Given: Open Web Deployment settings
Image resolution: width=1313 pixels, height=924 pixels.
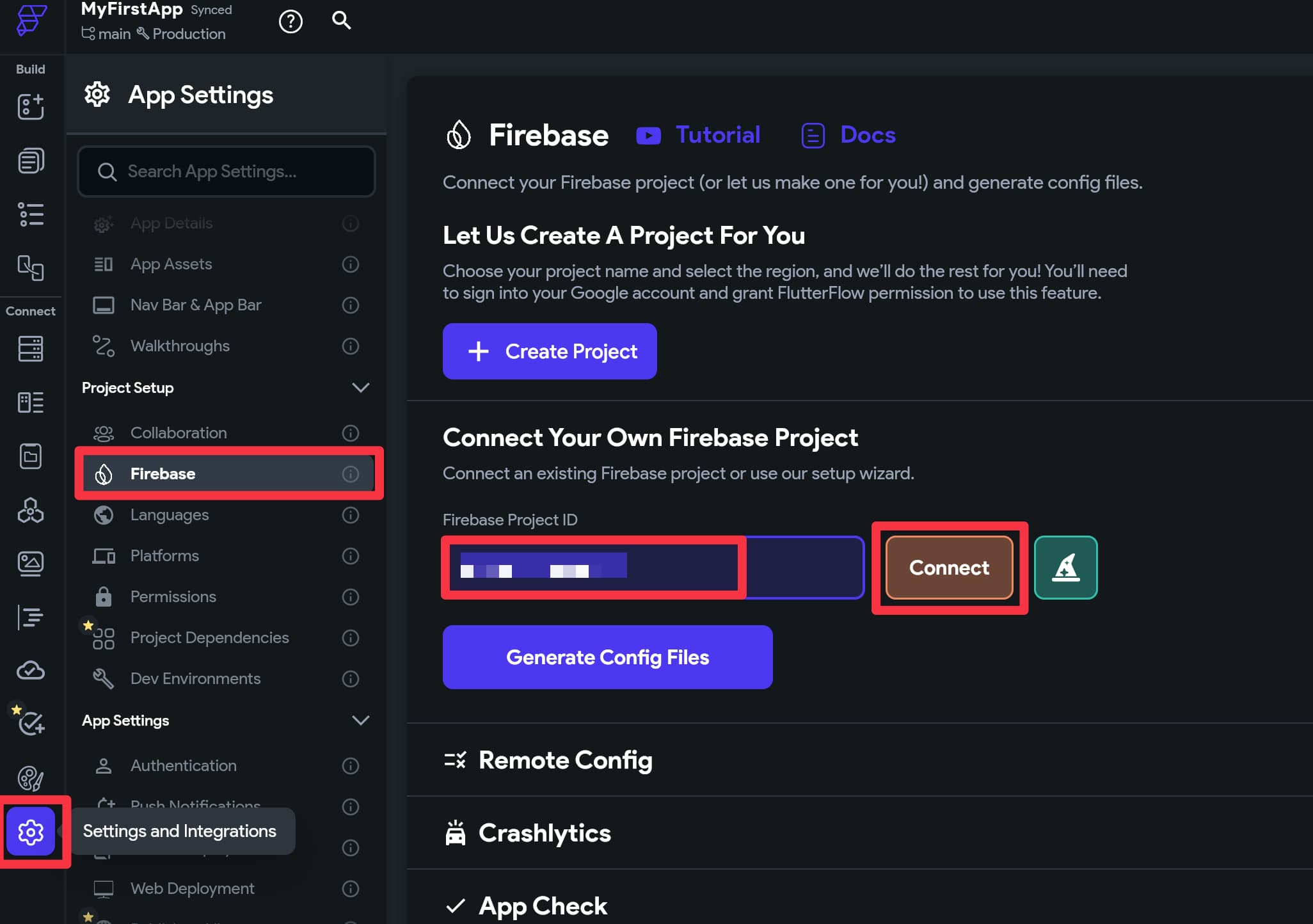Looking at the screenshot, I should coord(225,889).
